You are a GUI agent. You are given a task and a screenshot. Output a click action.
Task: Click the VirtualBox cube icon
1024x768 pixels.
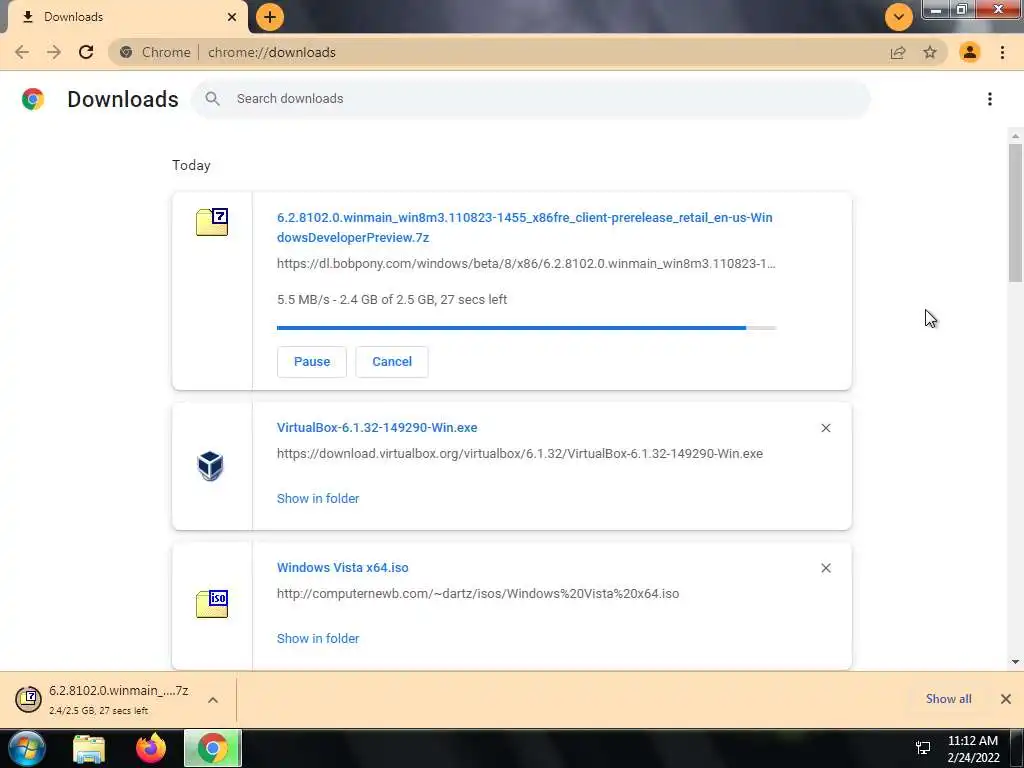(x=210, y=466)
